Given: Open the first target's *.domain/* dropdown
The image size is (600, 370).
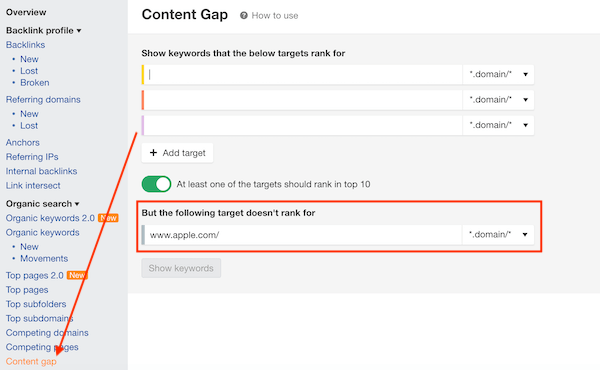Looking at the screenshot, I should click(x=498, y=74).
